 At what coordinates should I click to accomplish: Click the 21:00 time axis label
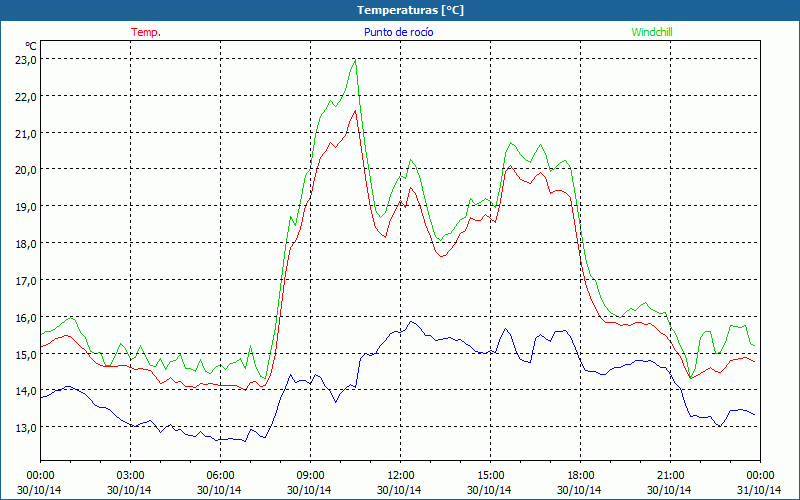pyautogui.click(x=670, y=476)
